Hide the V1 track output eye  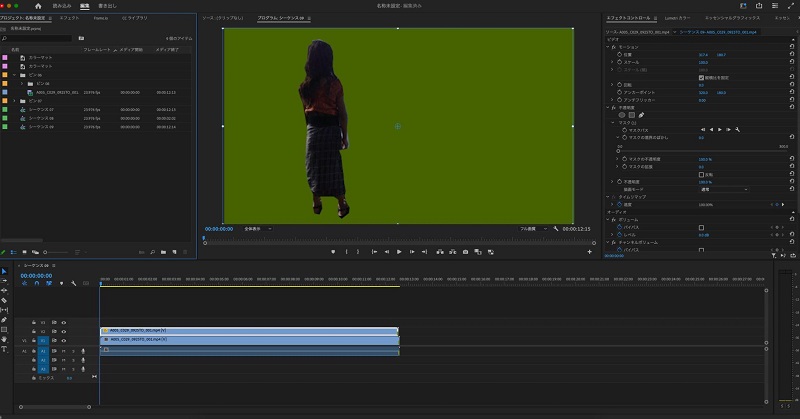pos(64,340)
